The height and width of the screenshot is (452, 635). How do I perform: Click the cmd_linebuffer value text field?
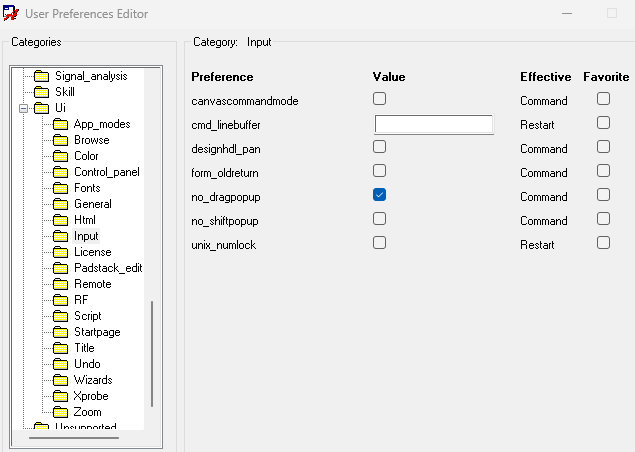tap(434, 124)
